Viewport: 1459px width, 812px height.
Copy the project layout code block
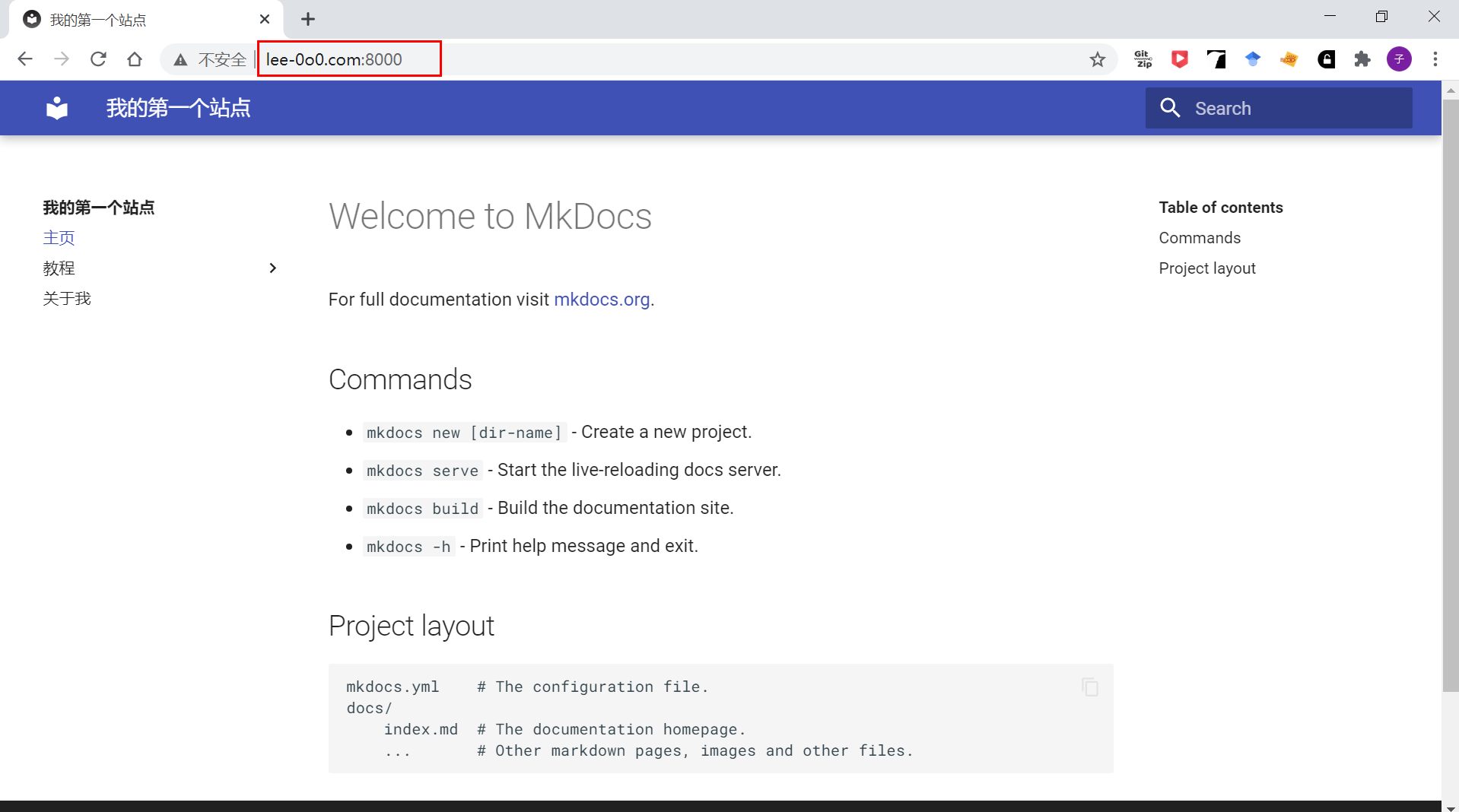tap(1090, 687)
